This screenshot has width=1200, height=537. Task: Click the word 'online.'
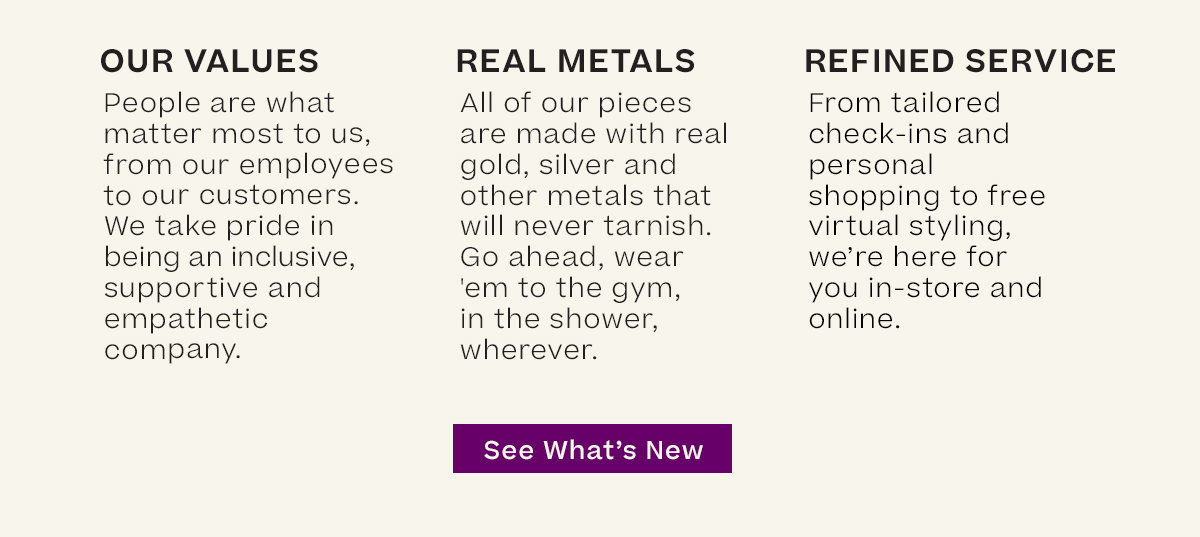855,319
